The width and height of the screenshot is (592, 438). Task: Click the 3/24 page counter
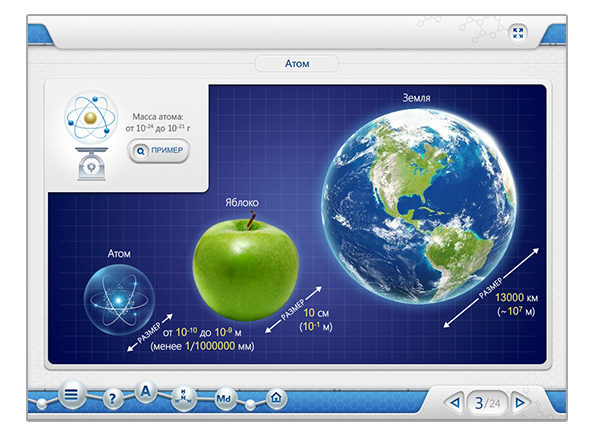[487, 403]
